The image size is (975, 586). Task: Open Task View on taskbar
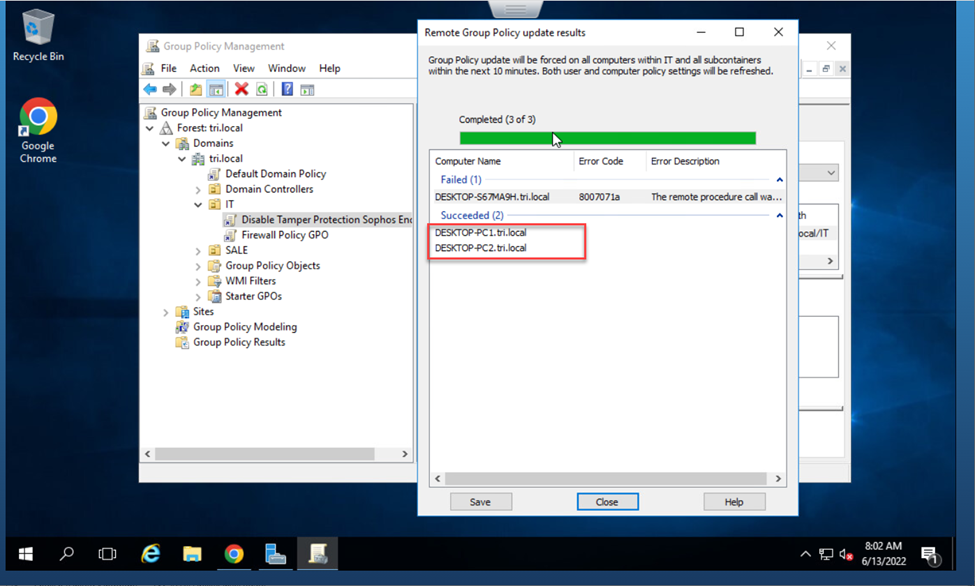click(x=108, y=554)
